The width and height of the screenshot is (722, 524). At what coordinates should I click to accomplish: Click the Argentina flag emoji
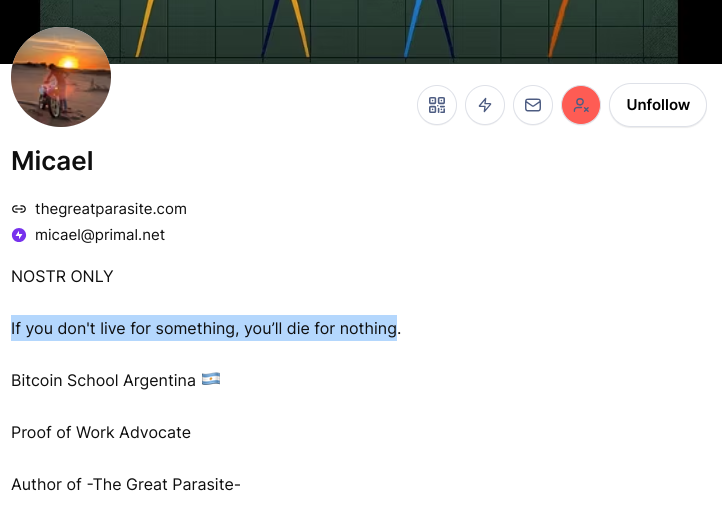click(x=211, y=379)
